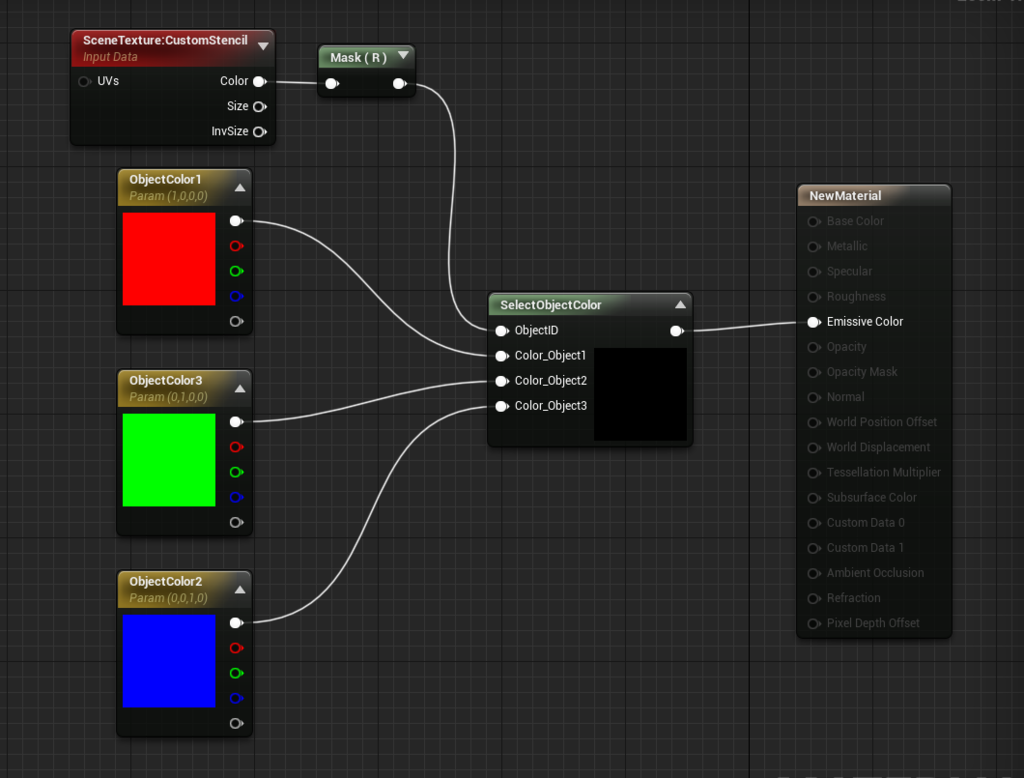Click the Mask (R) node output pin

pyautogui.click(x=400, y=84)
